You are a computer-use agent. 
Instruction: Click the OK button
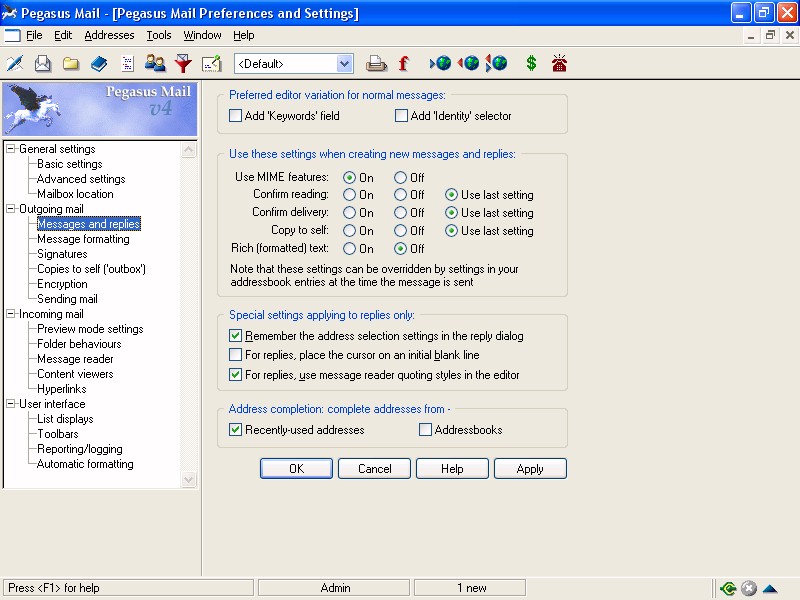click(296, 468)
